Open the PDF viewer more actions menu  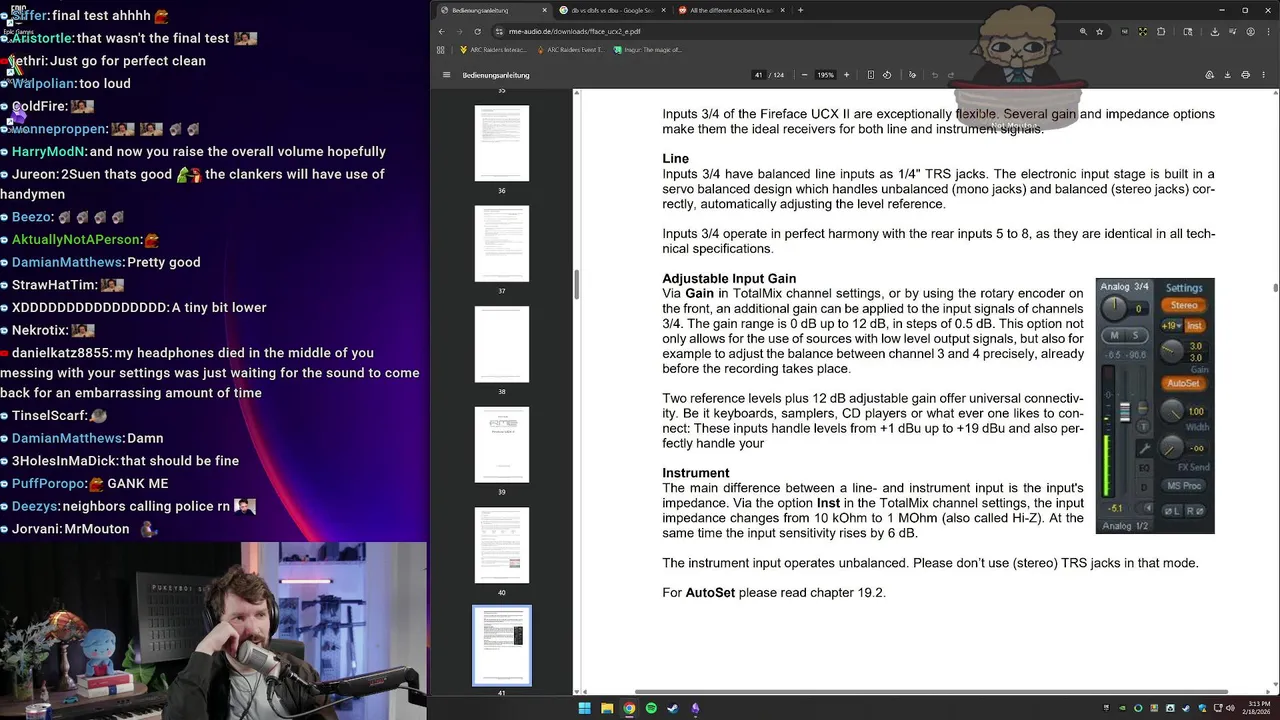pos(1263,75)
